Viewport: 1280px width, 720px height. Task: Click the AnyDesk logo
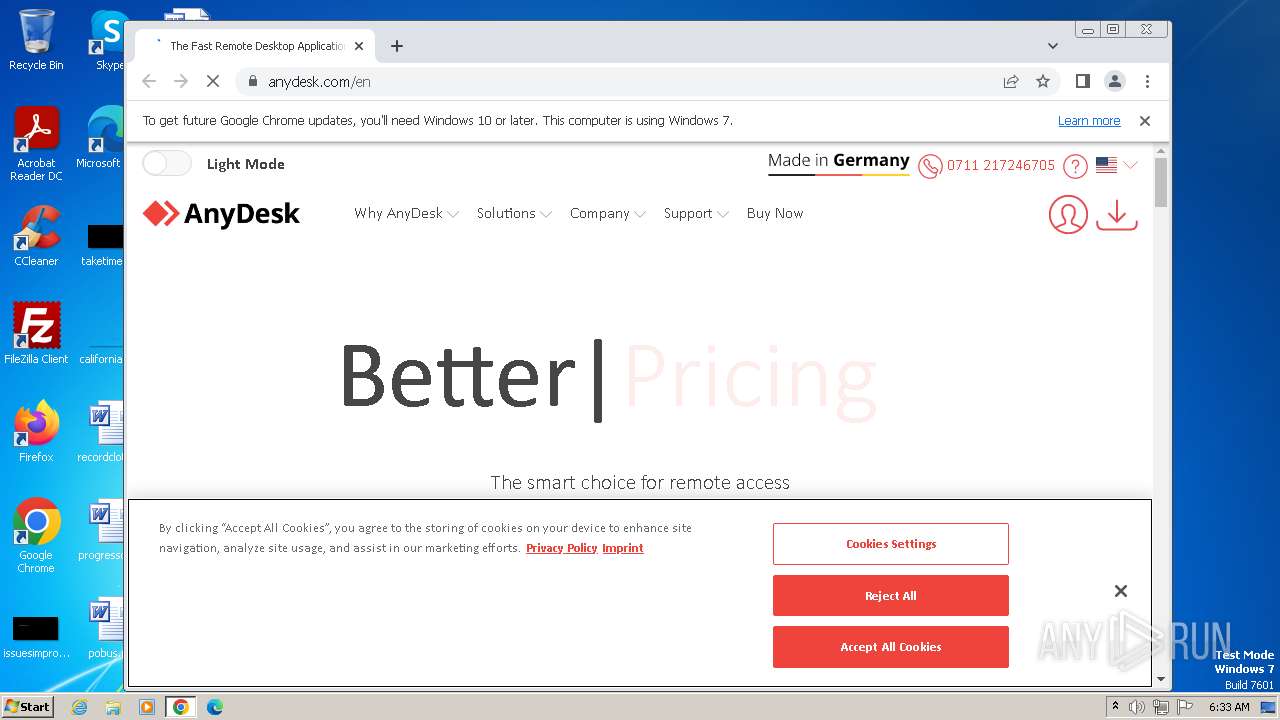pyautogui.click(x=221, y=213)
